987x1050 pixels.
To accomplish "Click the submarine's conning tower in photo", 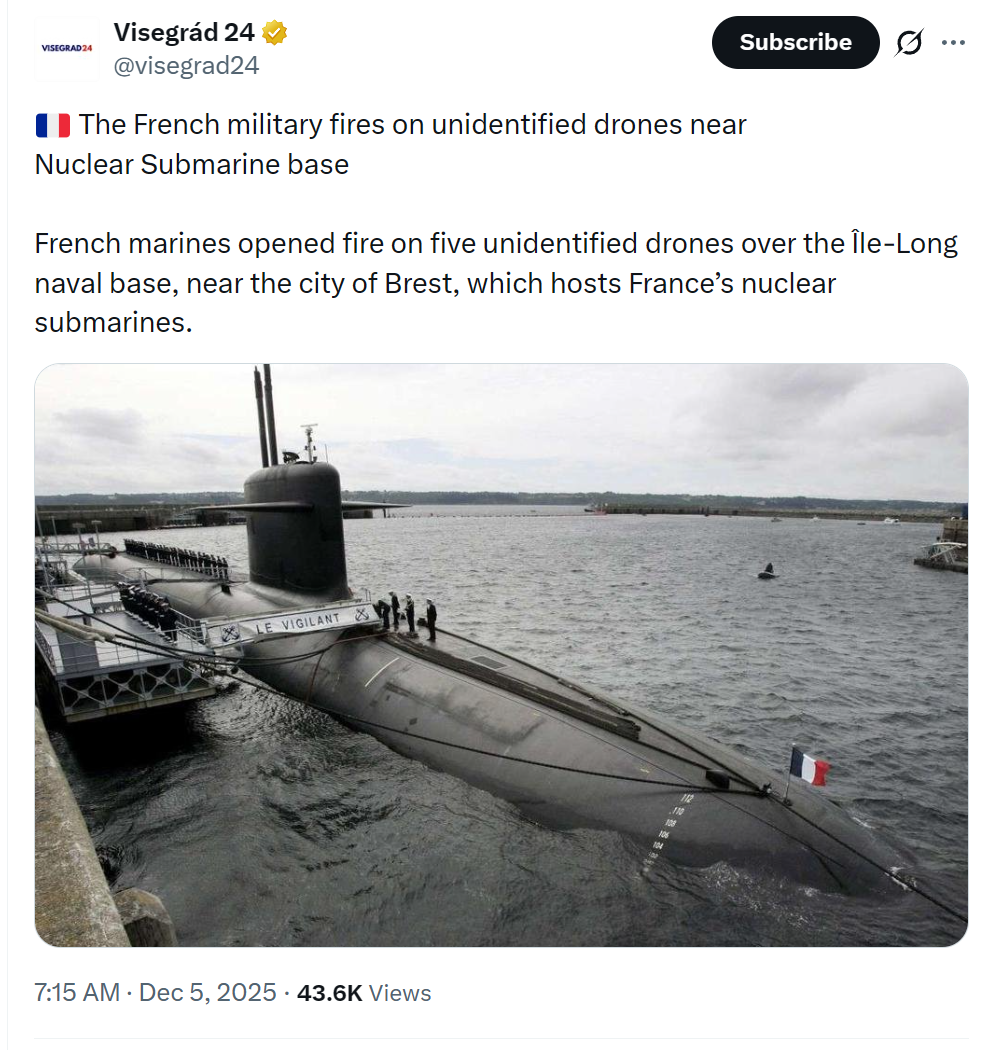I will click(x=297, y=528).
